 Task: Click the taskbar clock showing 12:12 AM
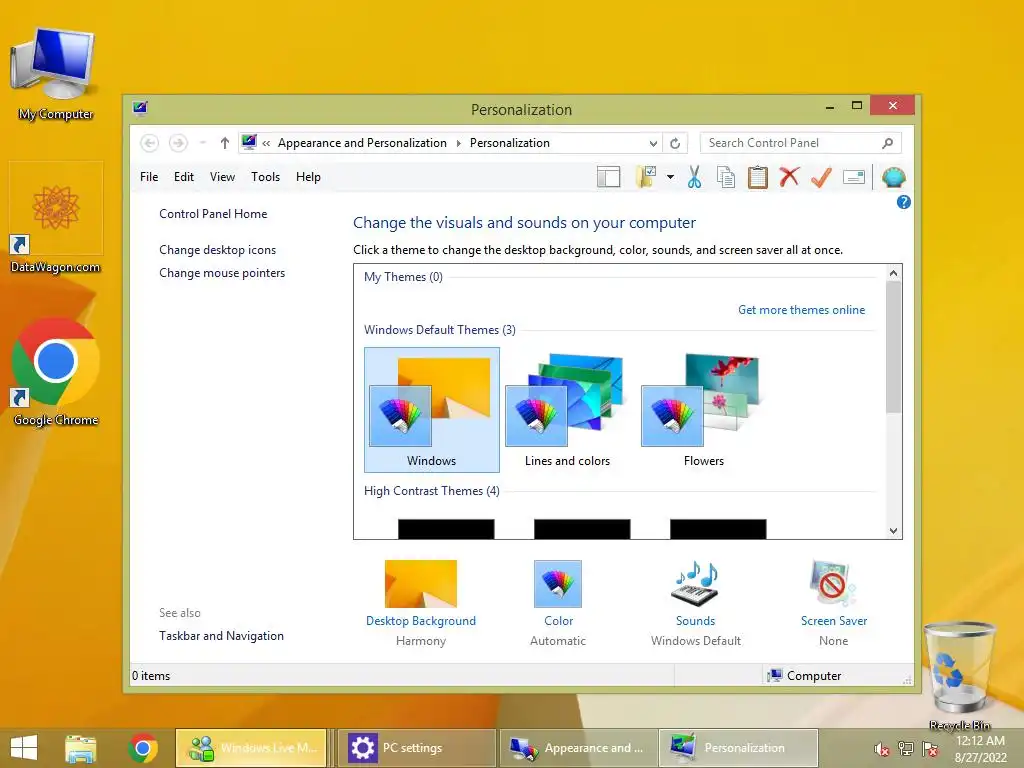(980, 748)
